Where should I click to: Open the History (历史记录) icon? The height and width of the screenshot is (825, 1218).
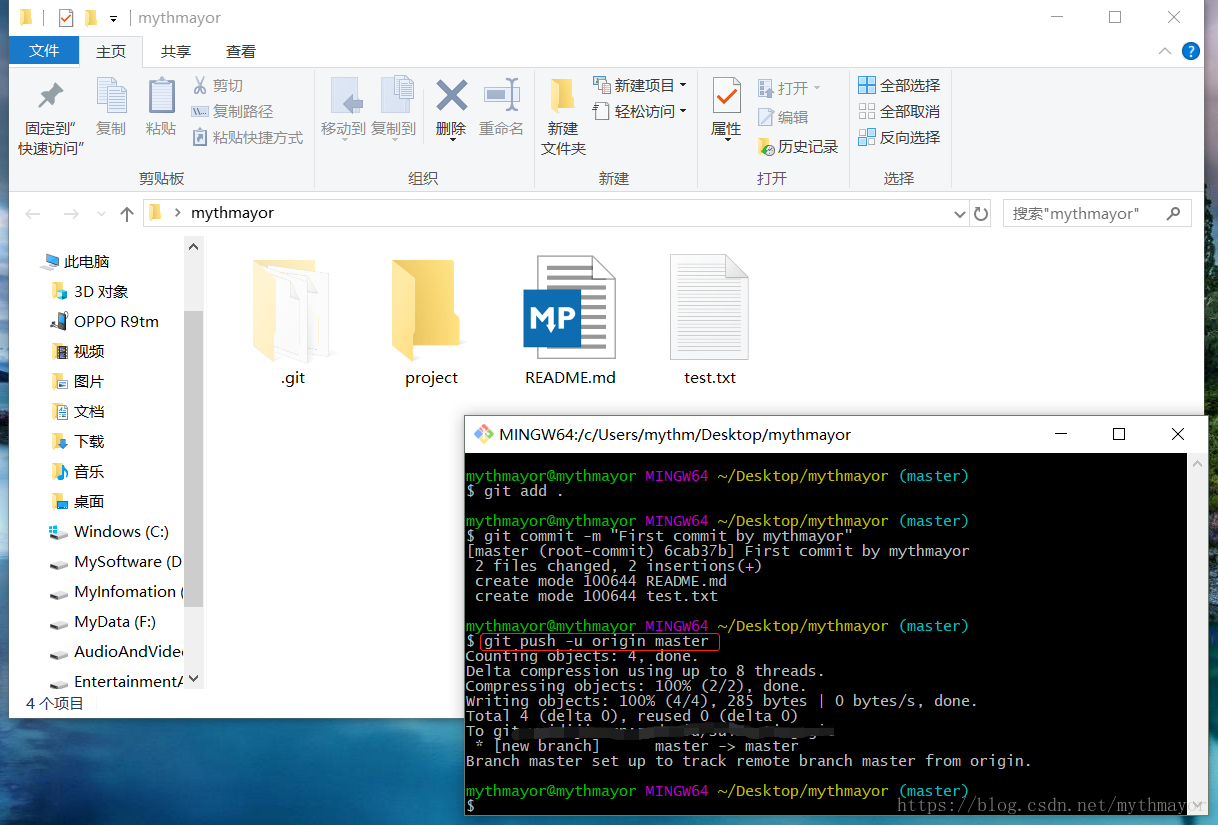click(798, 147)
